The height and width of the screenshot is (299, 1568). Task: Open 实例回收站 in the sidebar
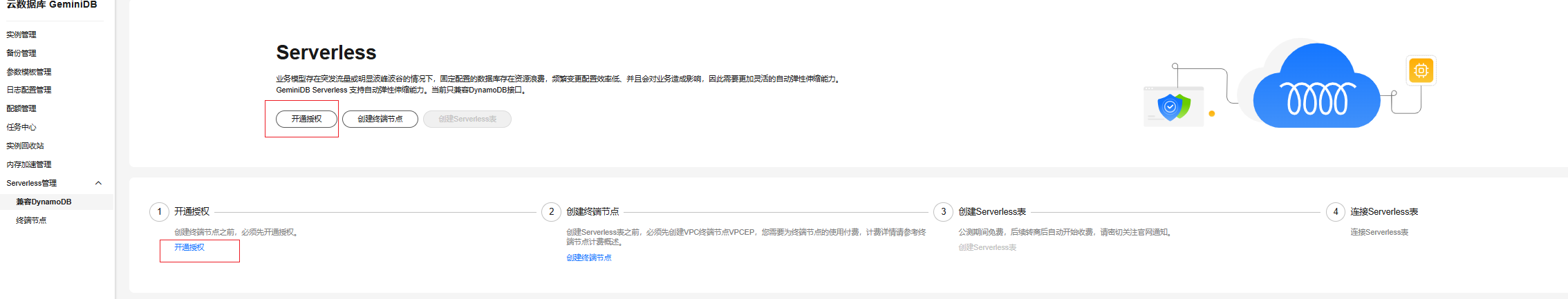point(25,146)
